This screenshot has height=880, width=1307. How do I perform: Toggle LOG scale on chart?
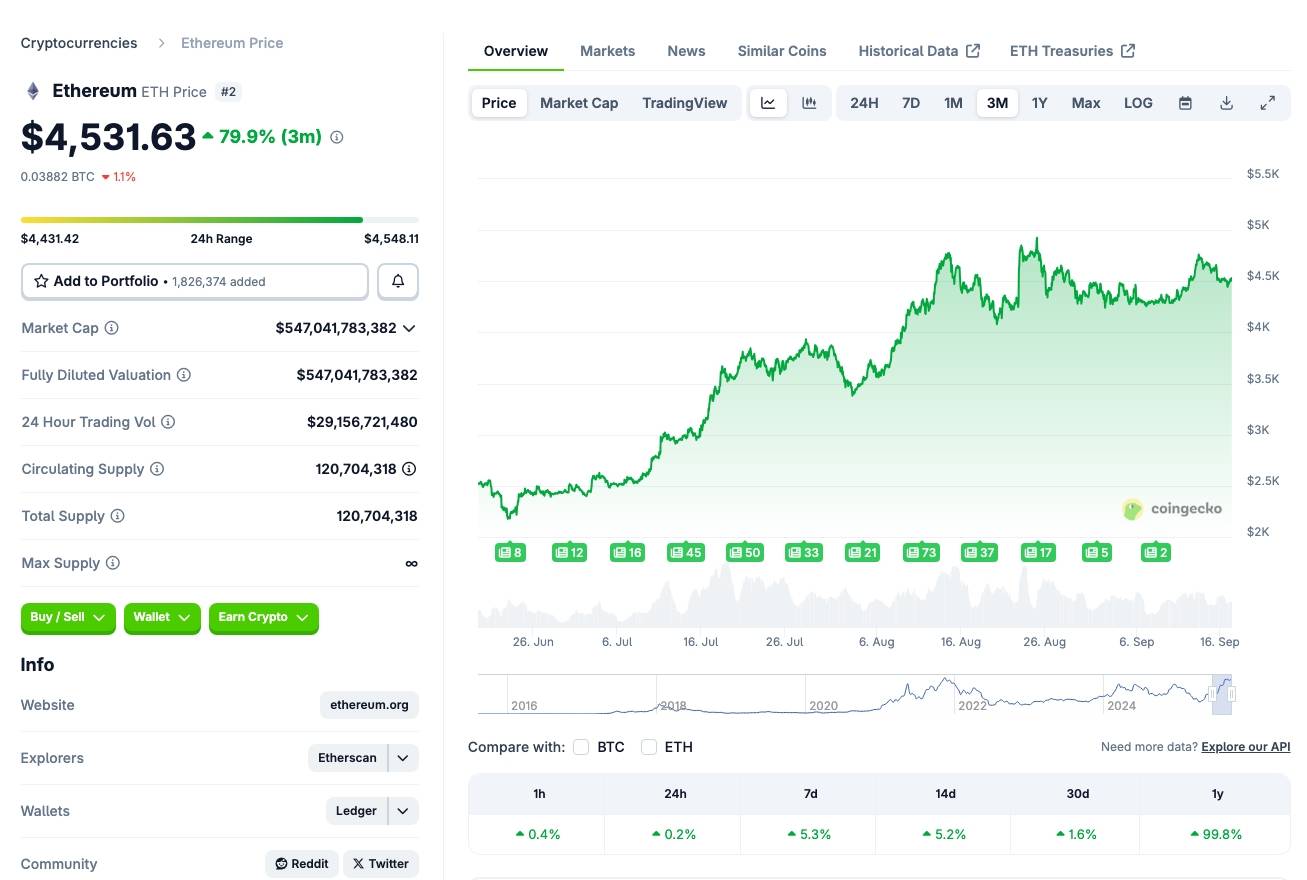pos(1138,103)
